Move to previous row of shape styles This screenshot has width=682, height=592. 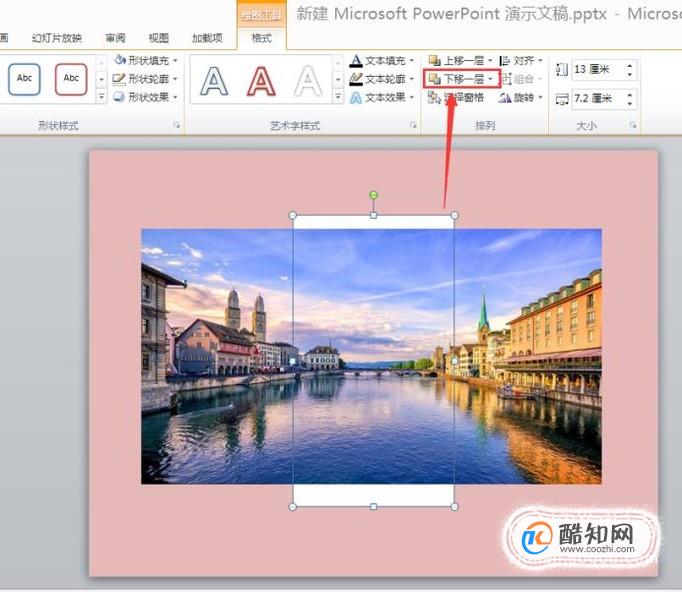101,63
